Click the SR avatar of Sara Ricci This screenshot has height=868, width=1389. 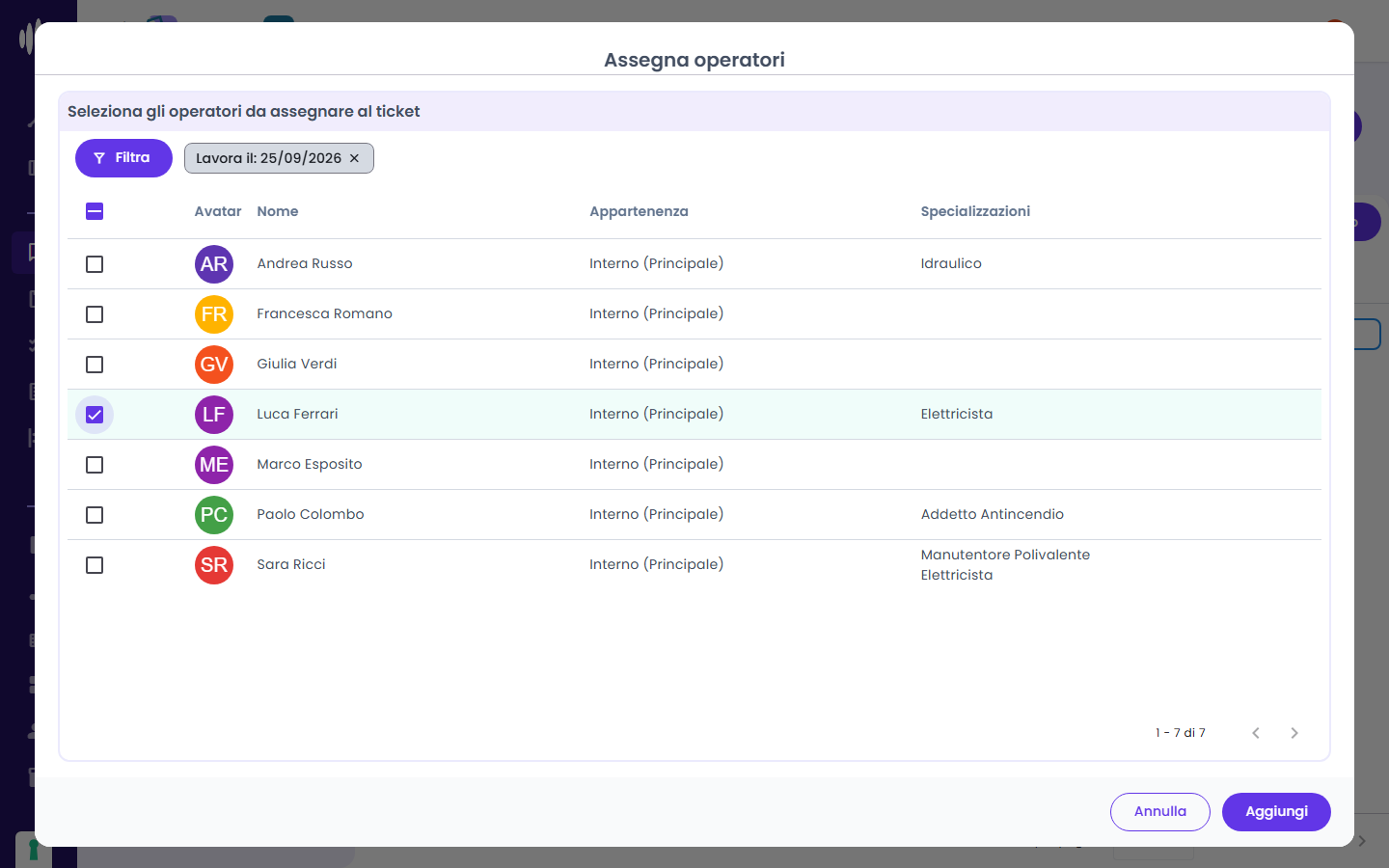[x=214, y=565]
